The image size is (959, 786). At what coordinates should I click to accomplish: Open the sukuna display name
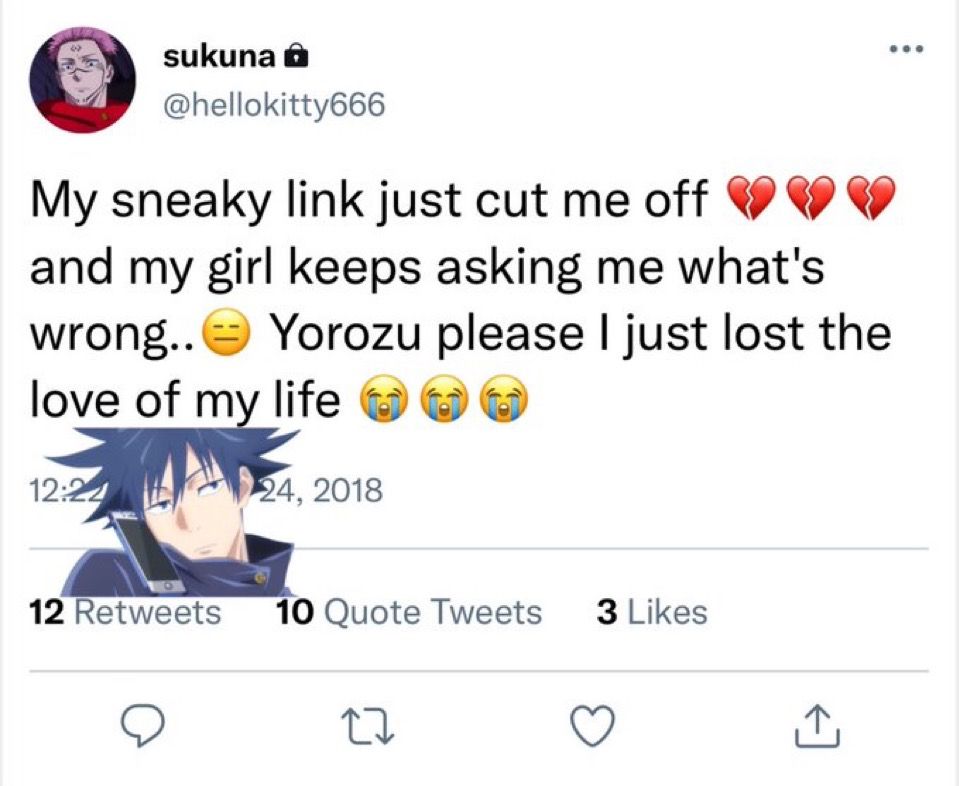[219, 57]
